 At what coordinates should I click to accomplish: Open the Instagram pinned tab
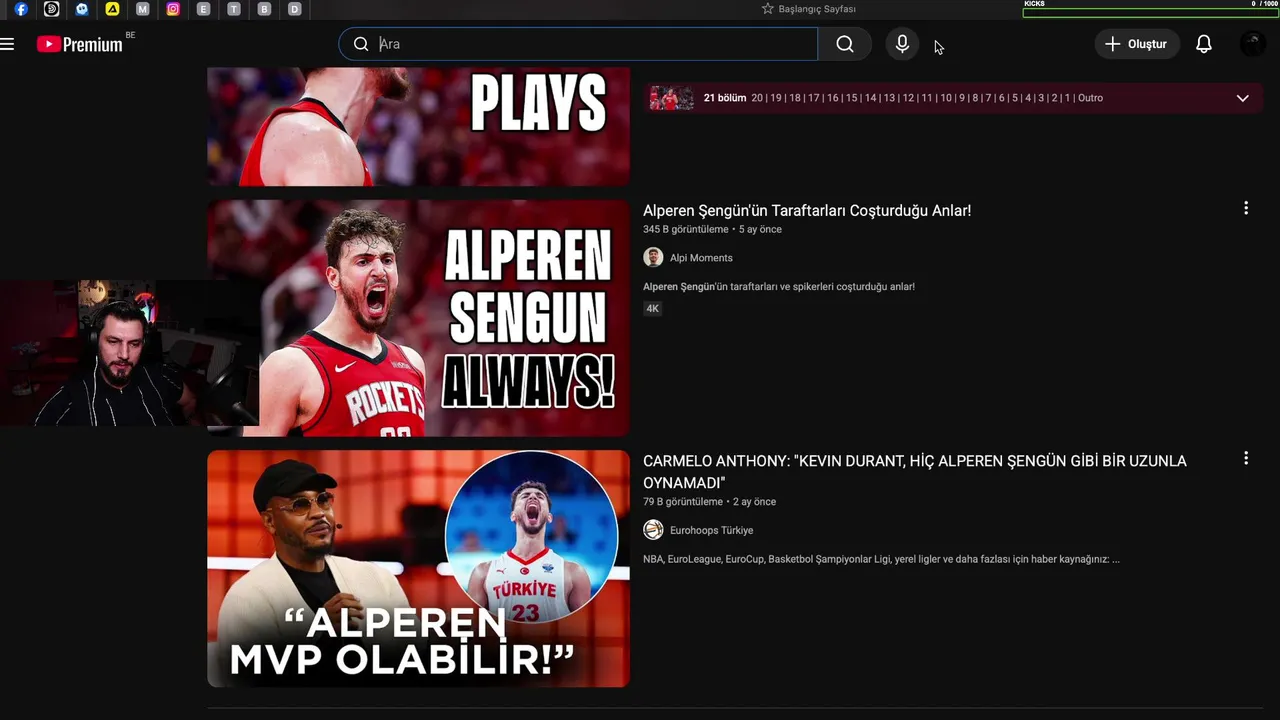(x=173, y=9)
